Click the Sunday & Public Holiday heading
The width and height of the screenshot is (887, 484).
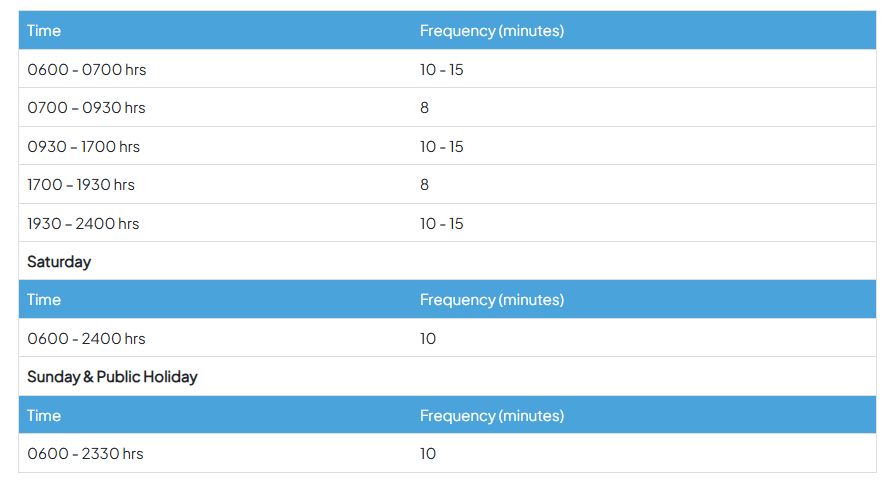pyautogui.click(x=112, y=377)
